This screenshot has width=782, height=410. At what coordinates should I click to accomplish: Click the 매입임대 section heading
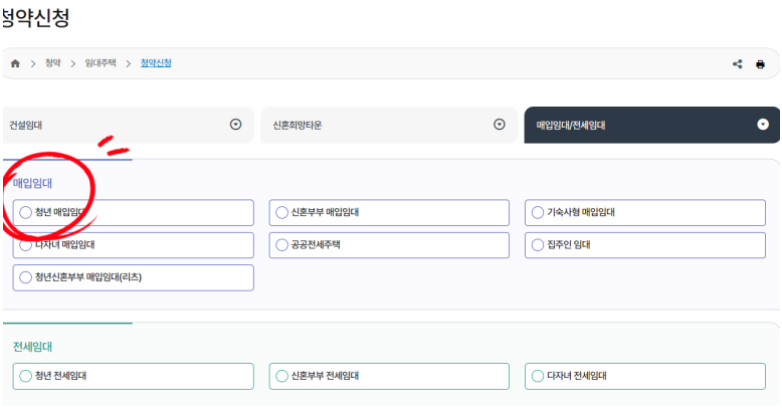(32, 183)
